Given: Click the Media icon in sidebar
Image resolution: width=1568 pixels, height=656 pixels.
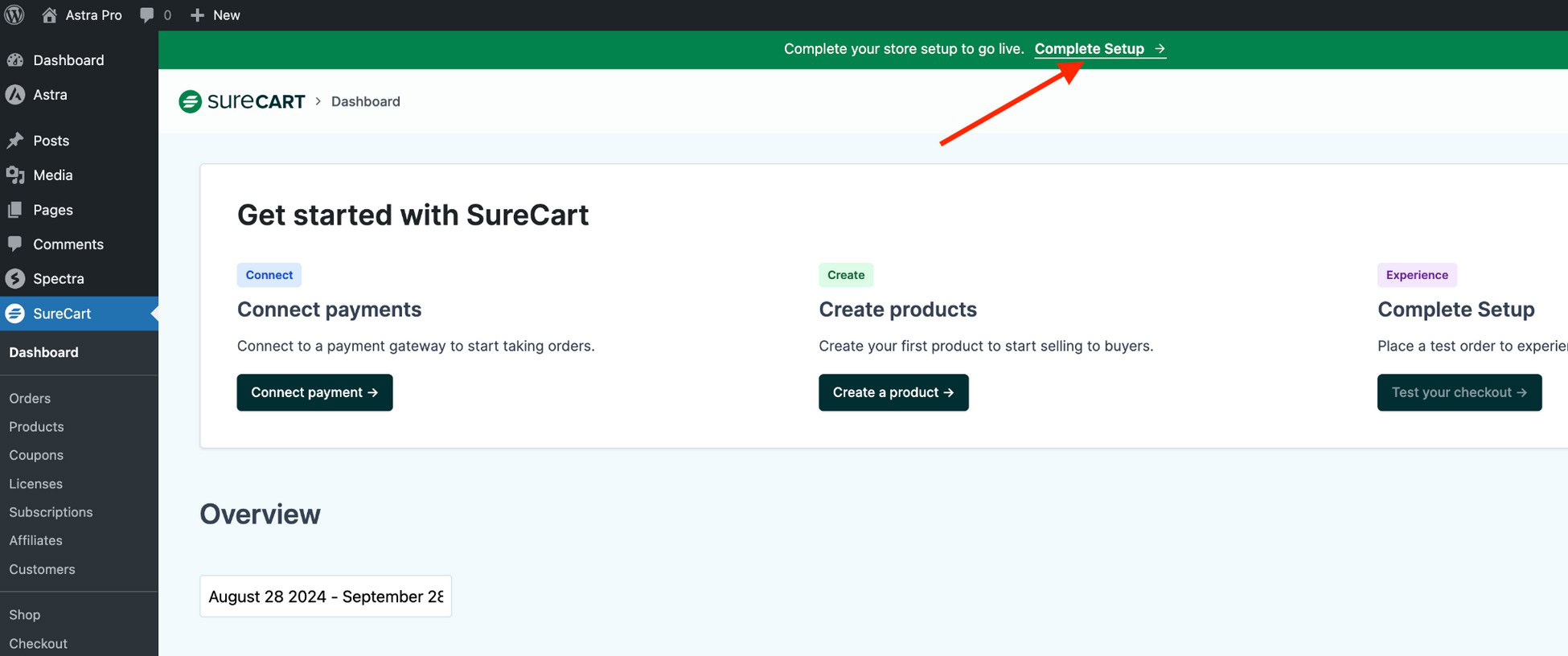Looking at the screenshot, I should tap(15, 175).
